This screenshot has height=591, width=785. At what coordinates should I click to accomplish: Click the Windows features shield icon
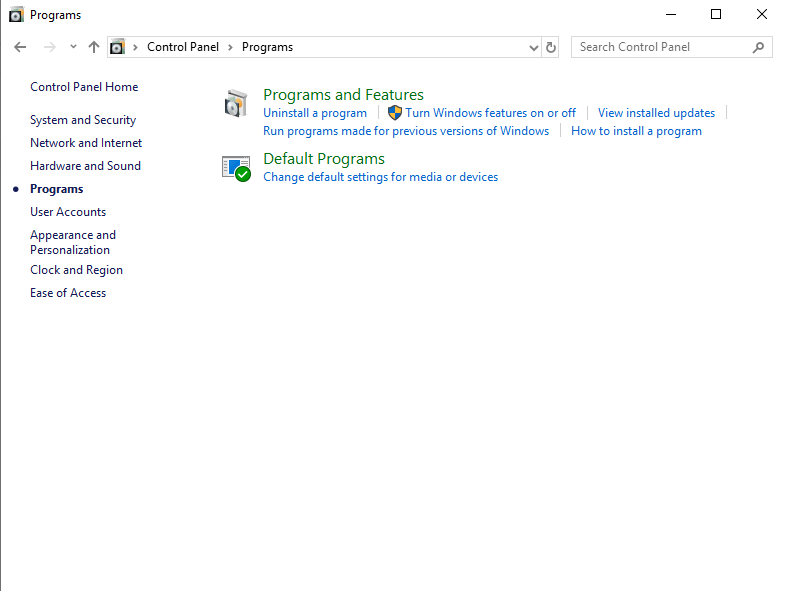395,113
